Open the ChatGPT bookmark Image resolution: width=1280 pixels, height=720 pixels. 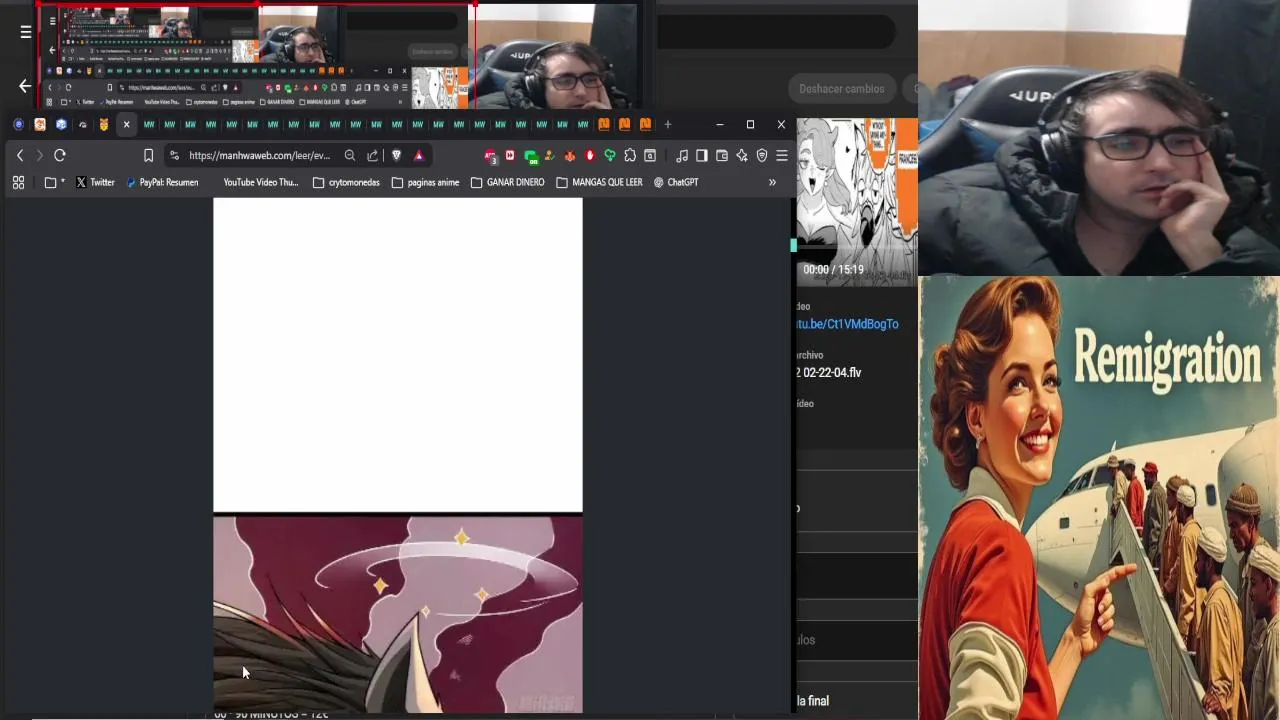point(676,182)
